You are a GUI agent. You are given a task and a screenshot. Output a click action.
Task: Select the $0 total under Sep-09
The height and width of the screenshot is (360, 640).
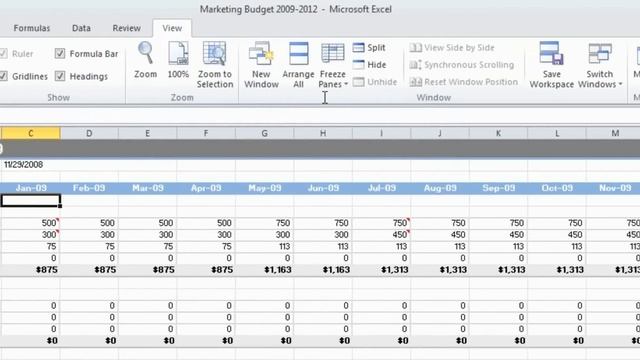(x=498, y=340)
